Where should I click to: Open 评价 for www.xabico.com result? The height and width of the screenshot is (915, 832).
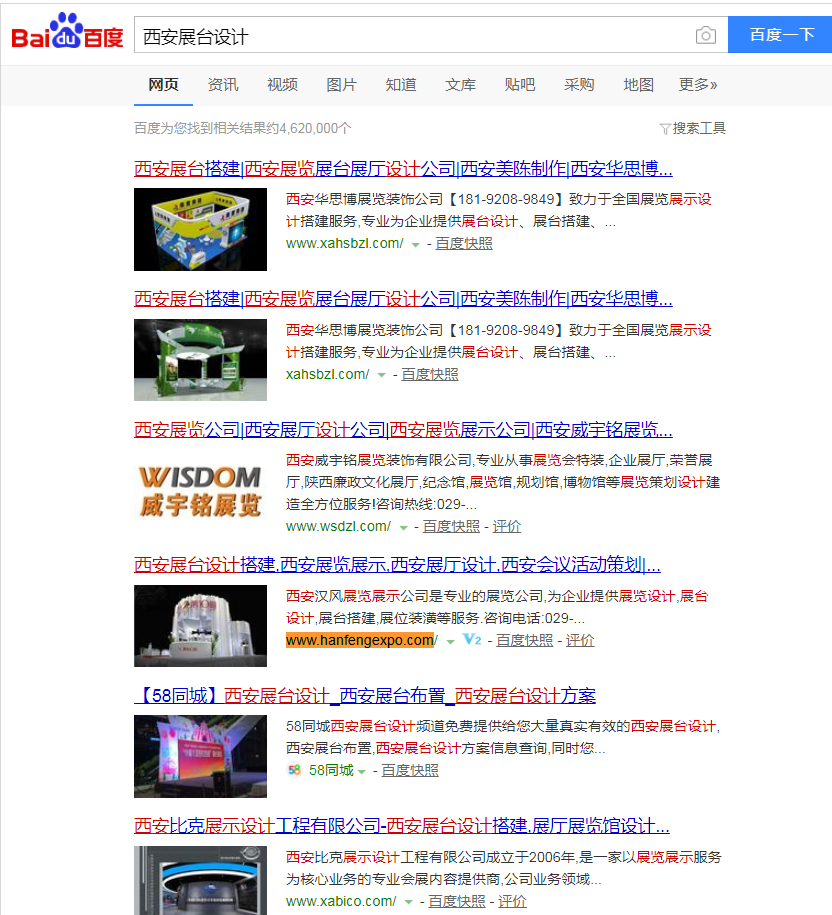coord(512,901)
